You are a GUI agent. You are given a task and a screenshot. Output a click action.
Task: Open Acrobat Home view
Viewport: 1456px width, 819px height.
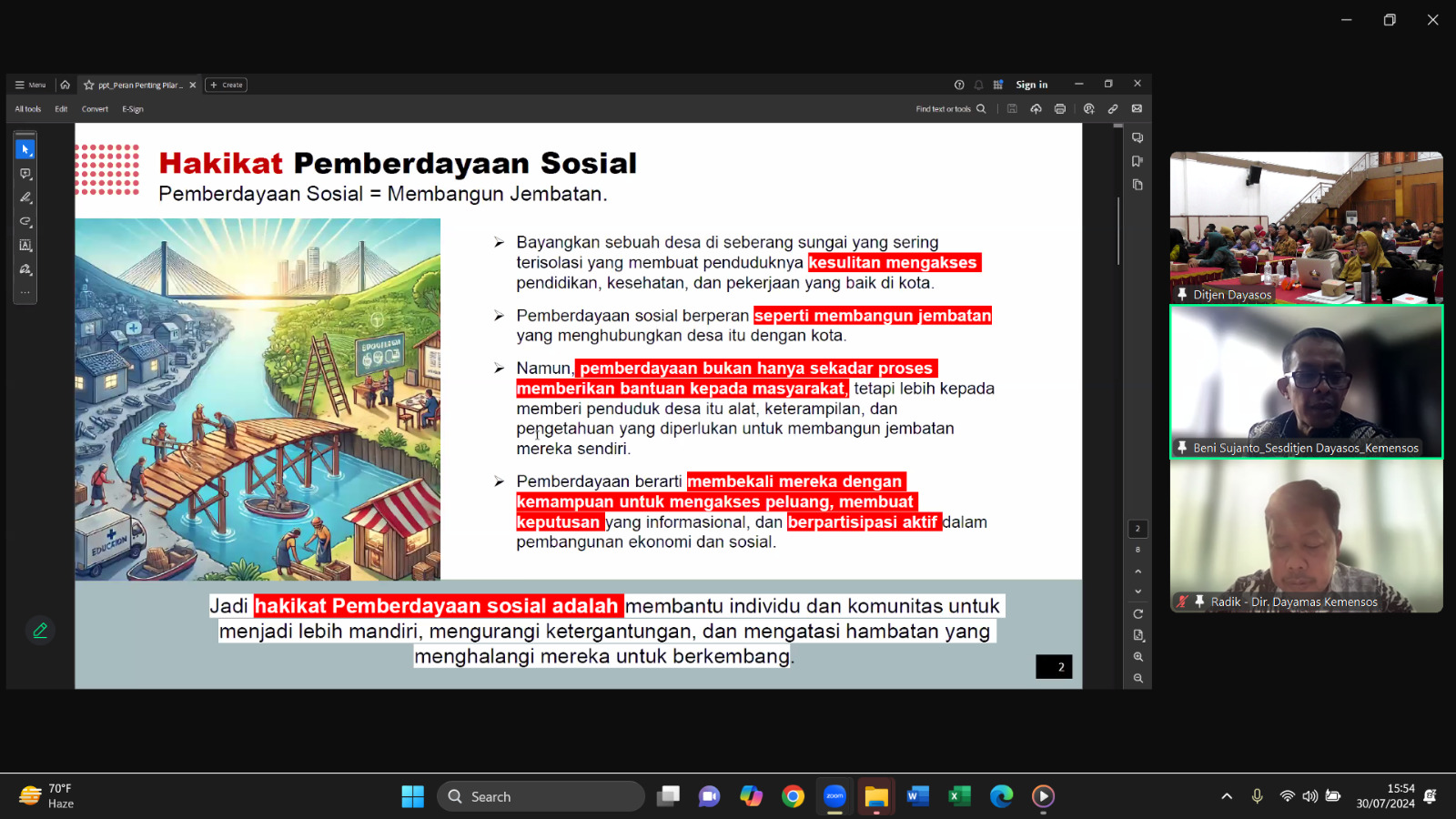tap(65, 85)
